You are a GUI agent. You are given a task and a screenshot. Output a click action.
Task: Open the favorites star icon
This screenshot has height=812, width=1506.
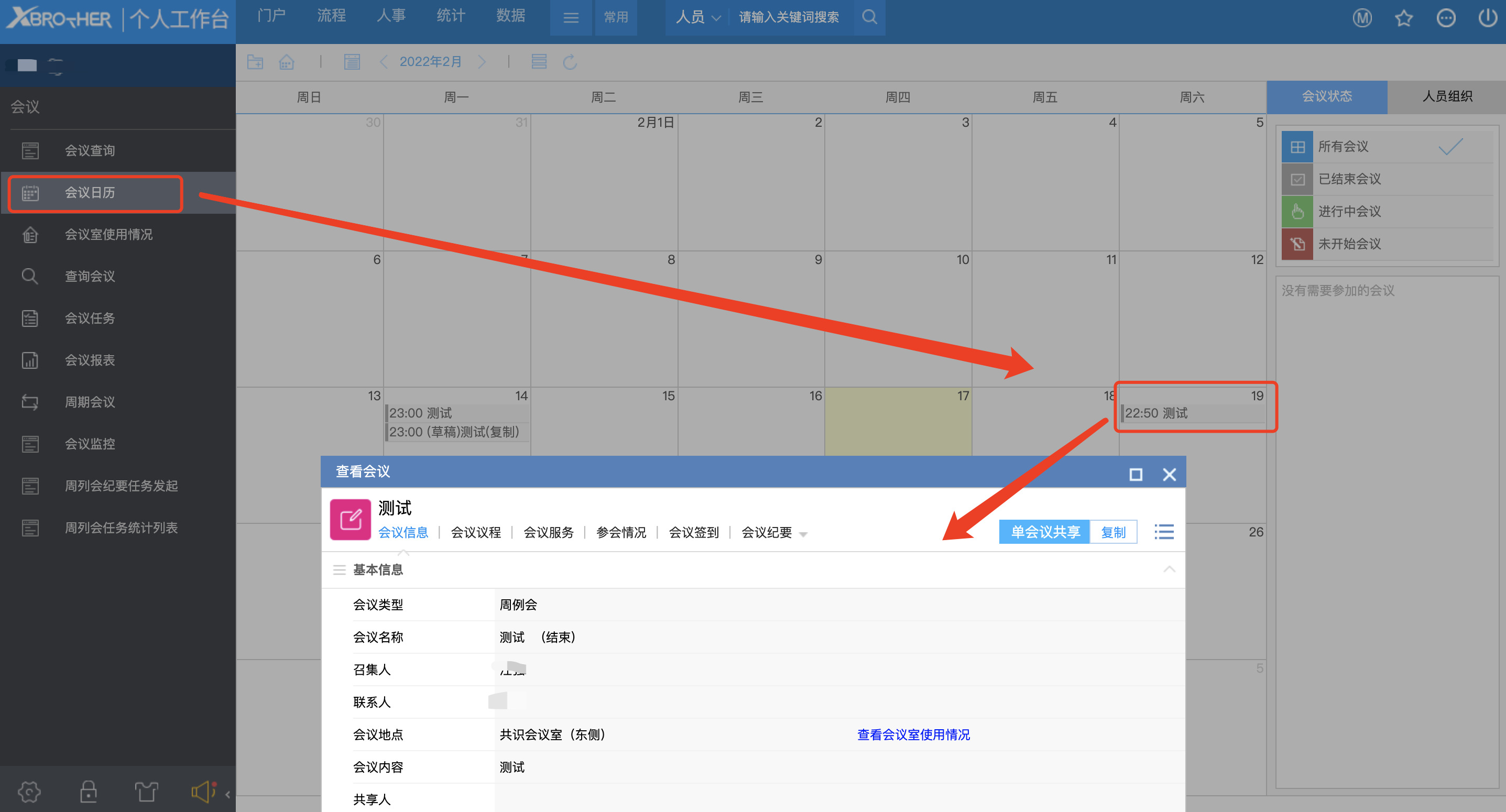point(1403,18)
